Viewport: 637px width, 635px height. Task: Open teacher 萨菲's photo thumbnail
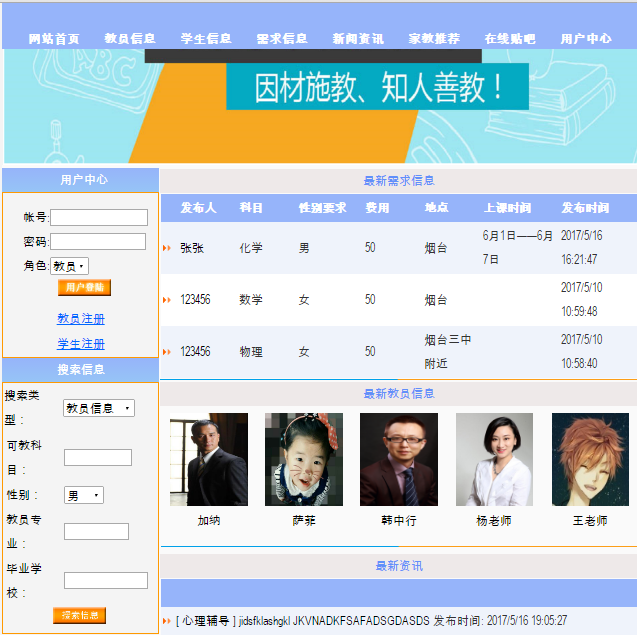[x=304, y=459]
